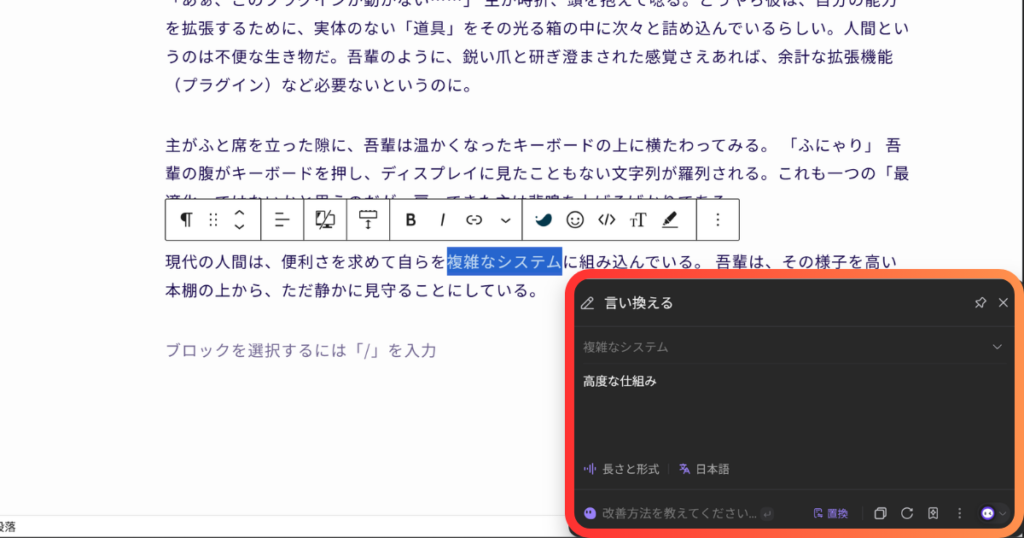Toggle bold formatting
Viewport: 1024px width, 538px height.
coord(411,220)
